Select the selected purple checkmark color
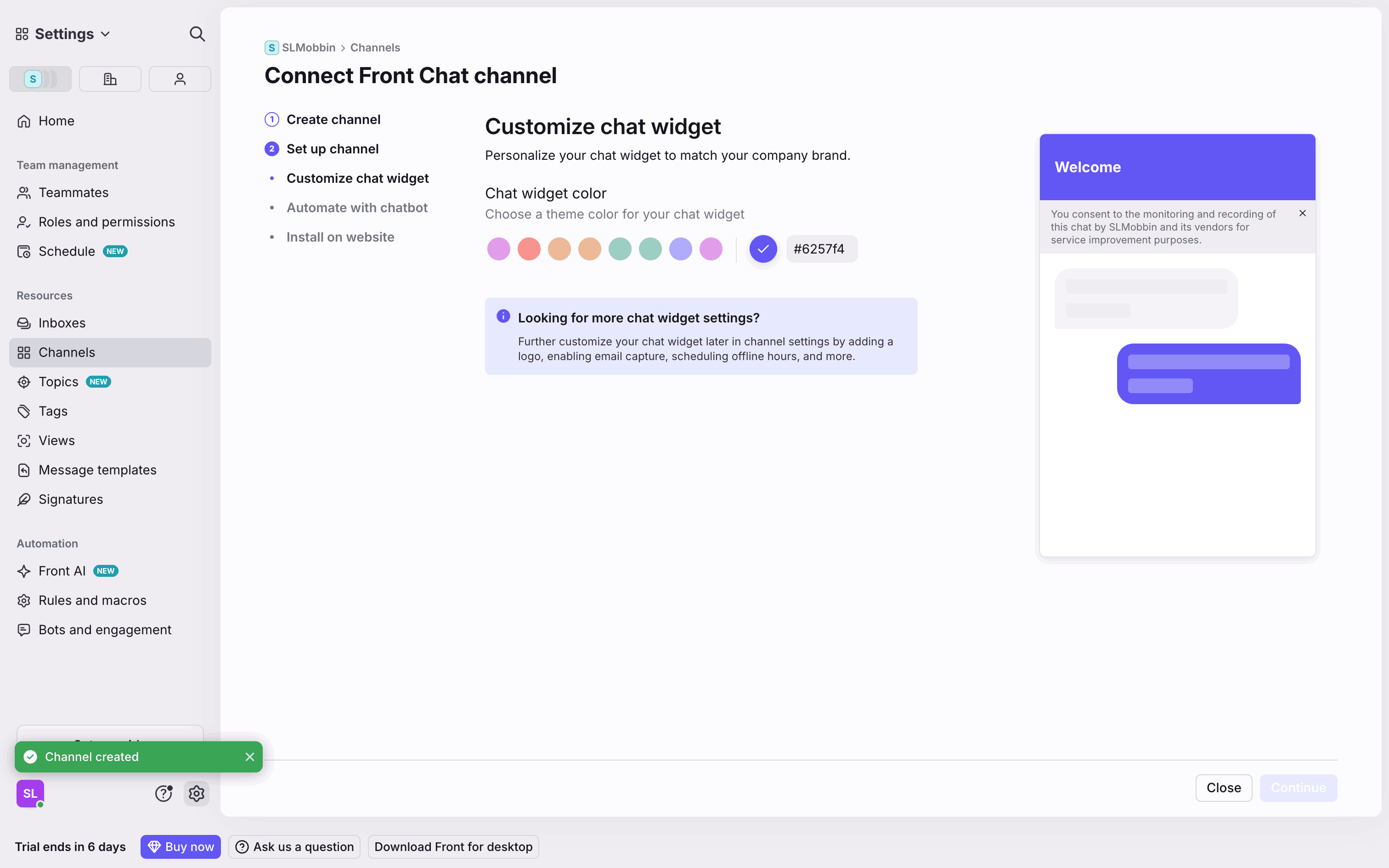 point(763,249)
